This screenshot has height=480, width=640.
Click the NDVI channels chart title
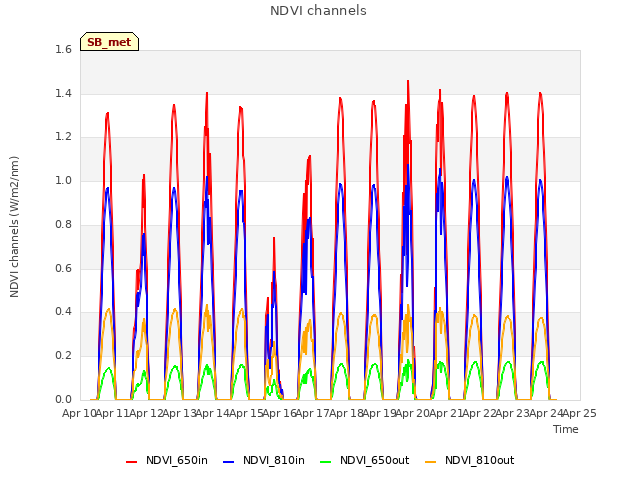coord(318,11)
